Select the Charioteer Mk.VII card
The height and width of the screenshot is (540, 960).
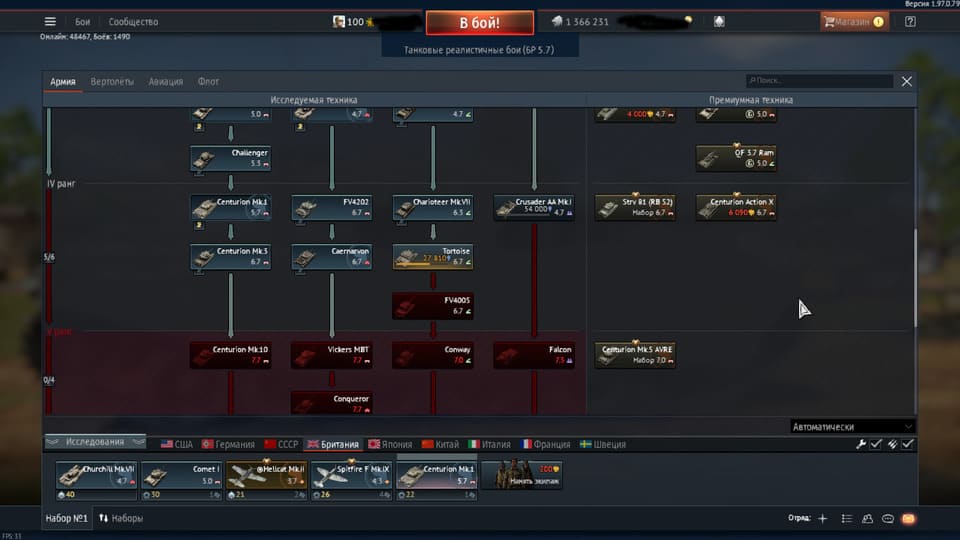point(433,207)
